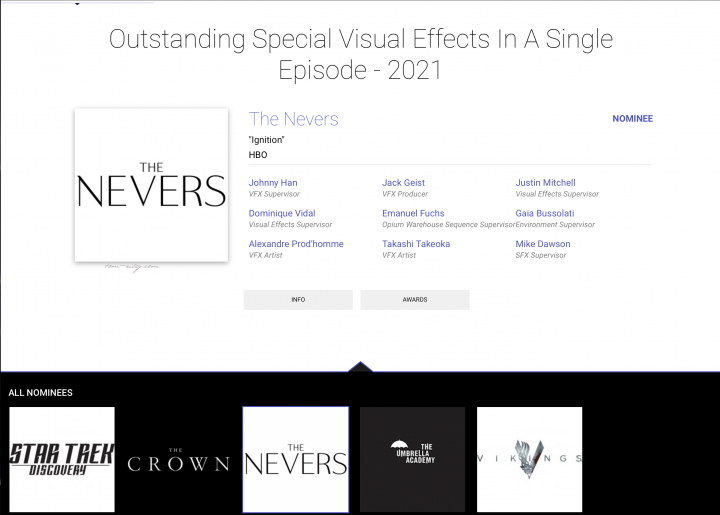
Task: Select The Crown nominee thumbnail
Action: tap(179, 459)
